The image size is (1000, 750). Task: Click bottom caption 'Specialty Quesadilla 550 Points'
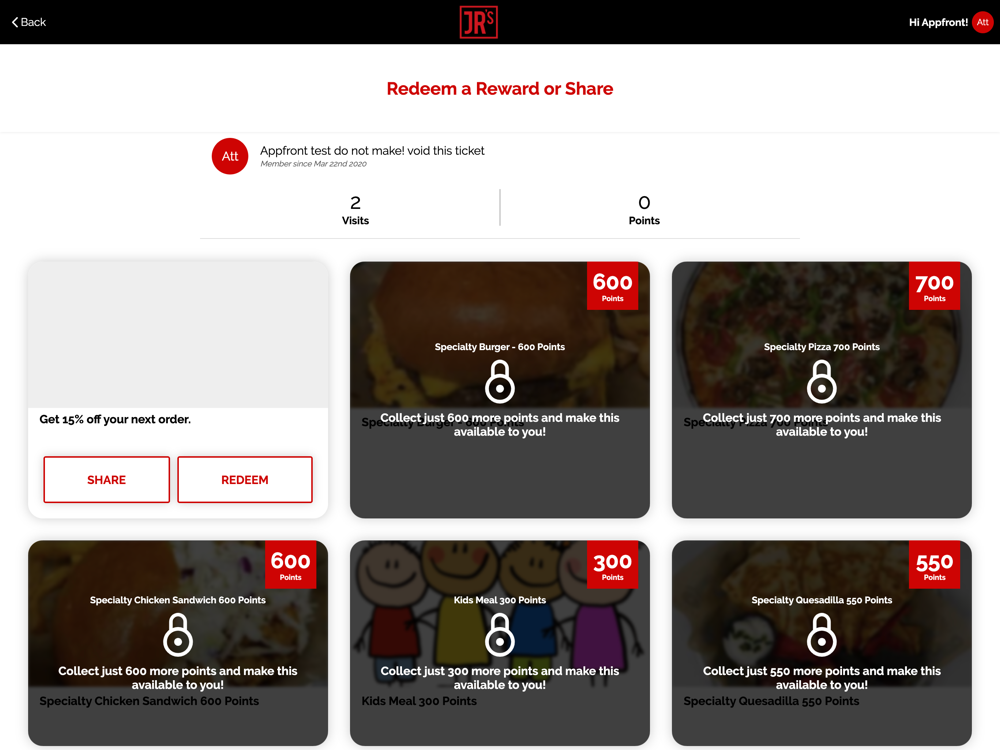[x=771, y=701]
